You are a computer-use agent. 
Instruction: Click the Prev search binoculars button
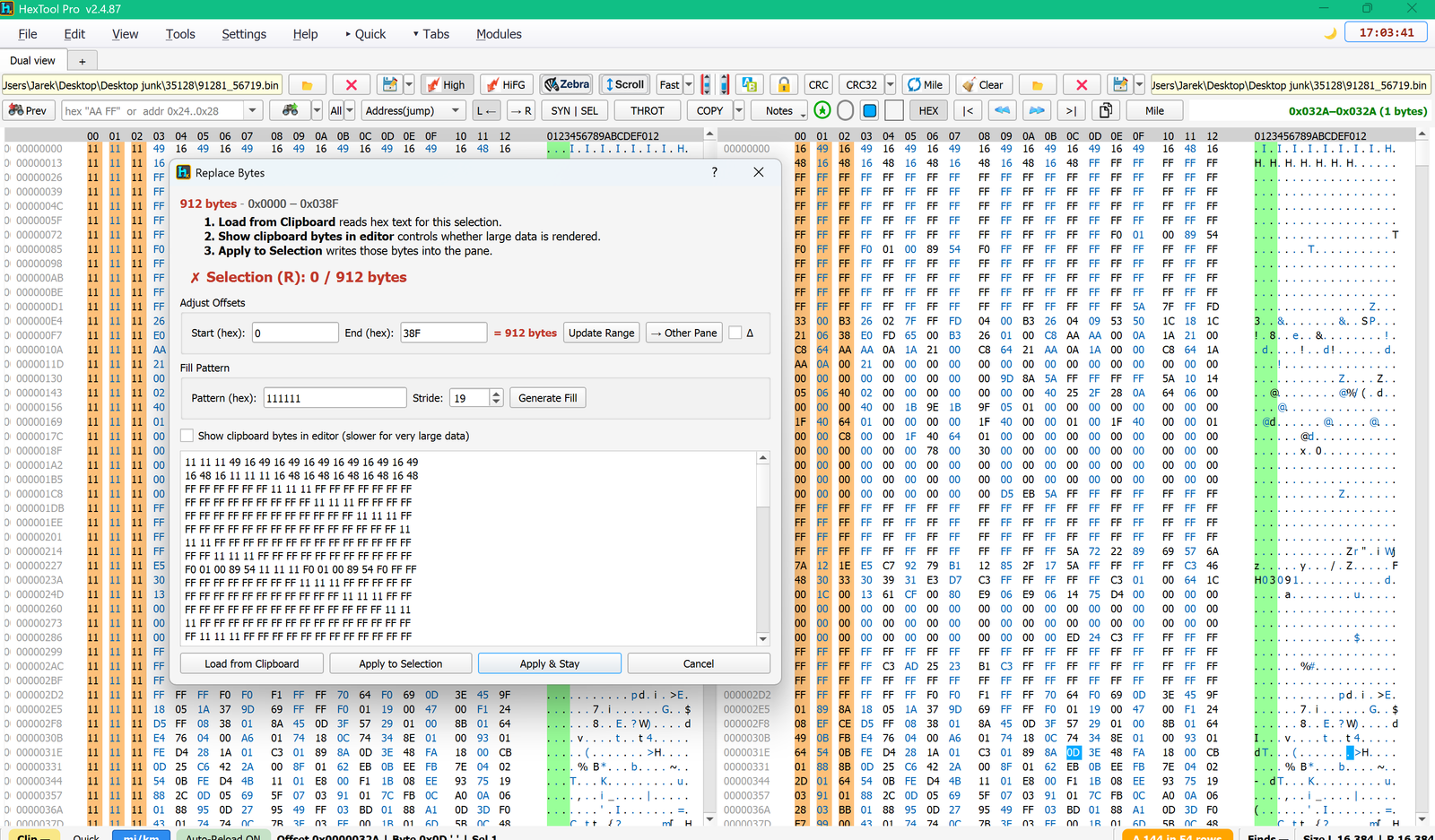(28, 110)
